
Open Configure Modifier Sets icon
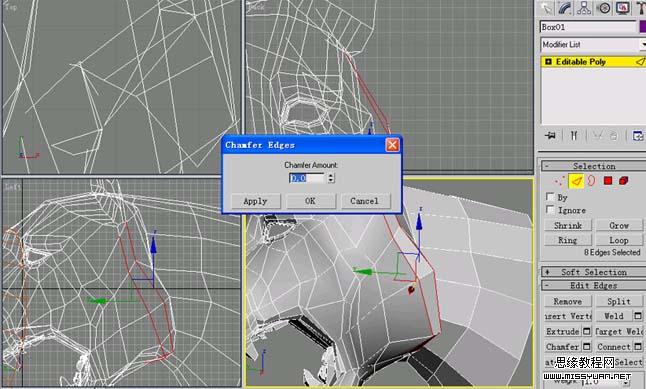(x=637, y=136)
